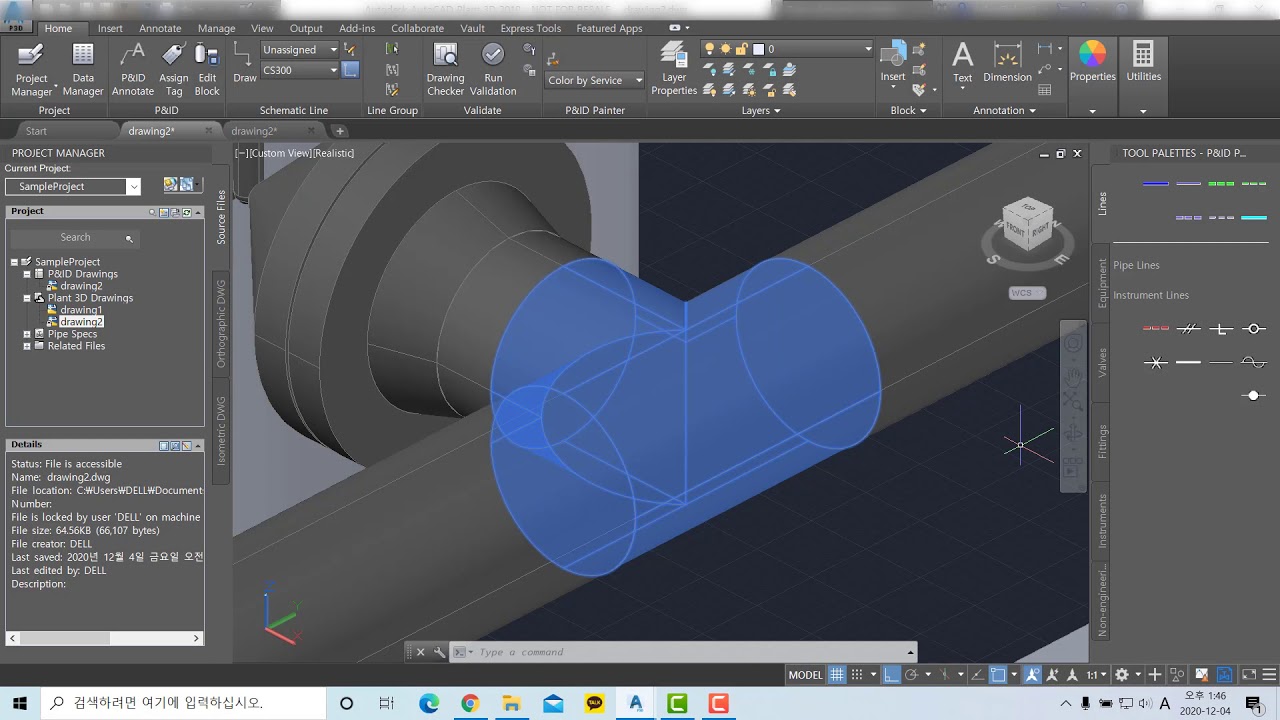Click the wrench customize icon on command line
Image resolution: width=1280 pixels, height=720 pixels.
[x=439, y=652]
